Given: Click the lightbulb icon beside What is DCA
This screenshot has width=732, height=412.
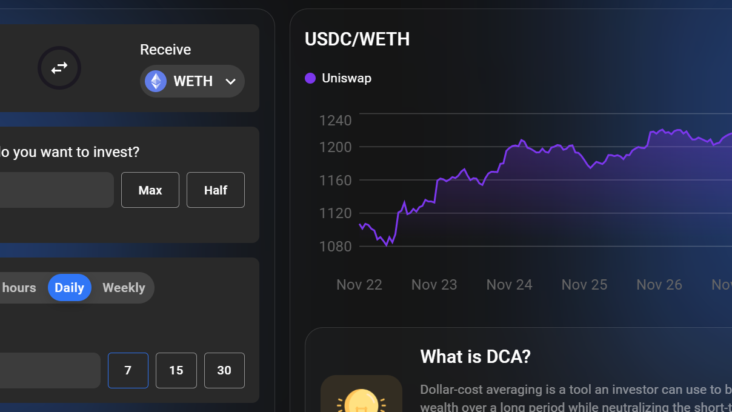Looking at the screenshot, I should (361, 400).
